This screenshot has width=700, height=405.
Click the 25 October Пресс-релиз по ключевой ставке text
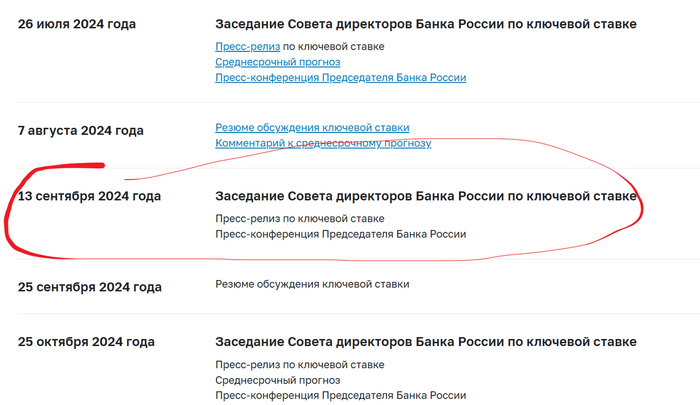point(300,365)
